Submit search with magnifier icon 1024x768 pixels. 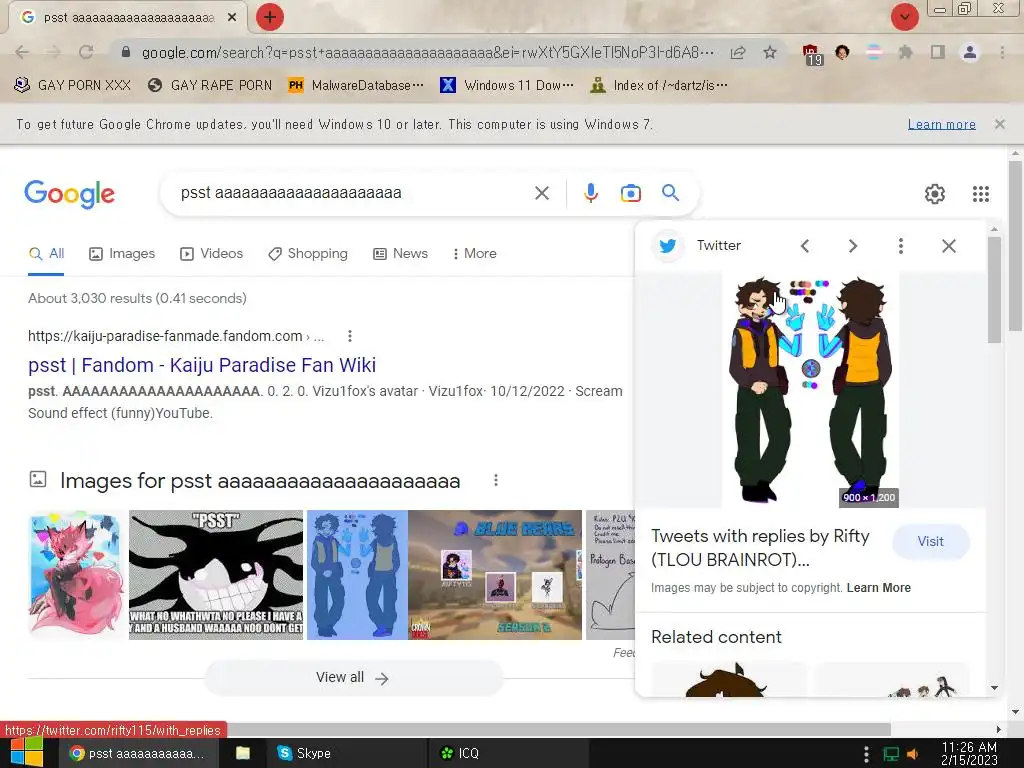pyautogui.click(x=670, y=193)
